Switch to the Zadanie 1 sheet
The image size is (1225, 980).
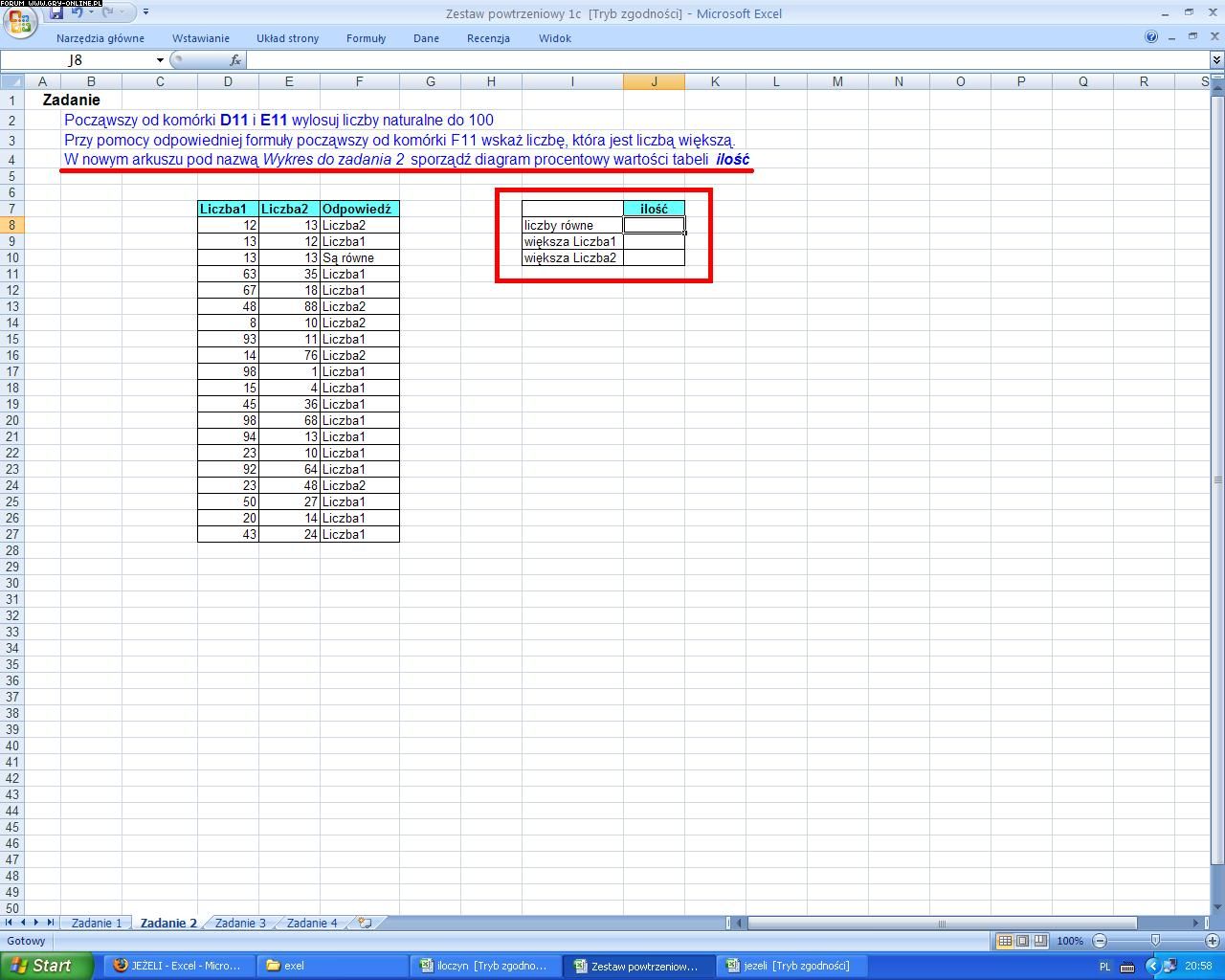pyautogui.click(x=97, y=923)
